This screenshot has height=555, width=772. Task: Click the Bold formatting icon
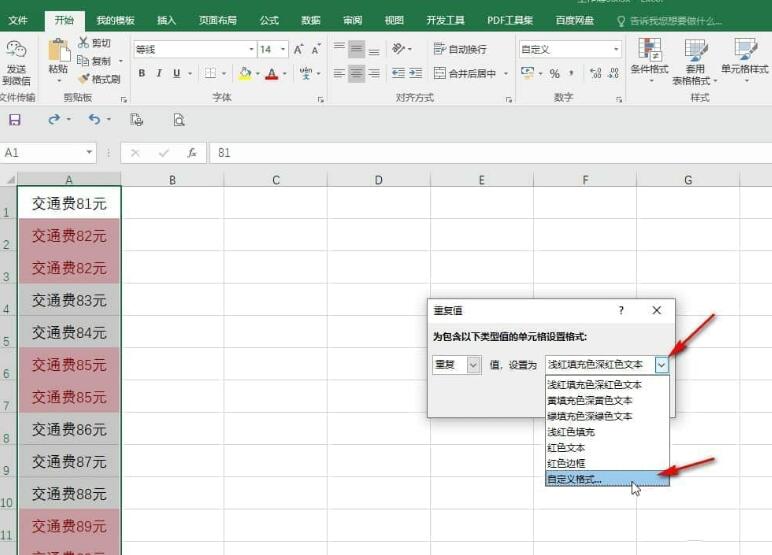[x=142, y=73]
